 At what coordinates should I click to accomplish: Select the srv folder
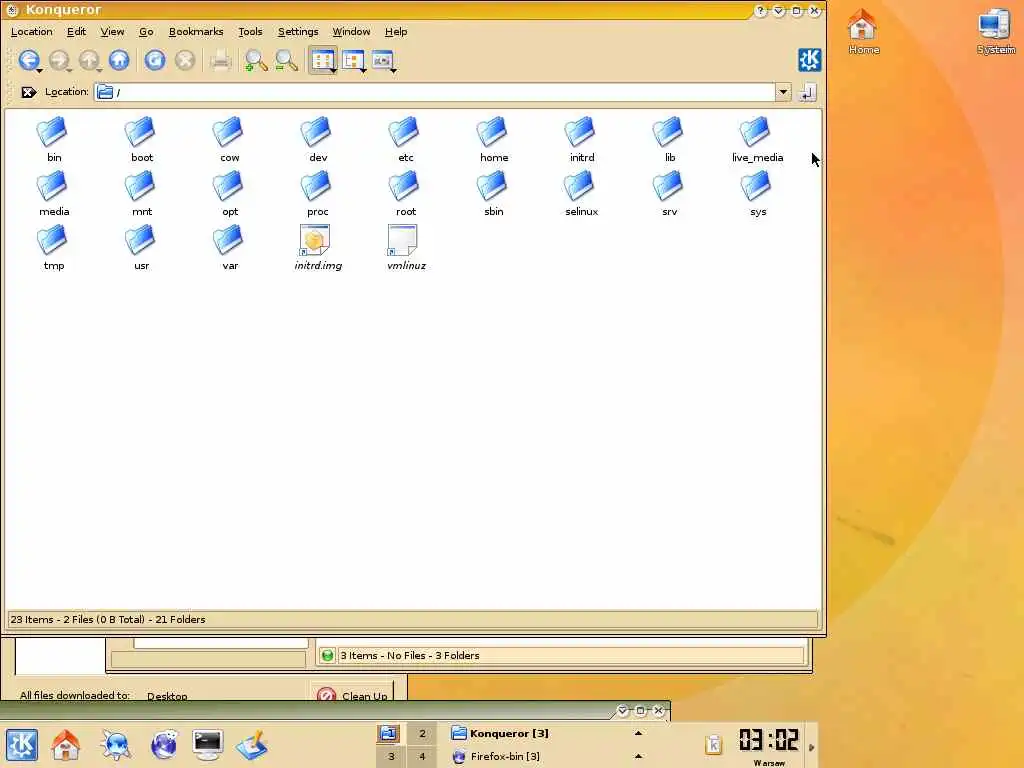pyautogui.click(x=669, y=193)
